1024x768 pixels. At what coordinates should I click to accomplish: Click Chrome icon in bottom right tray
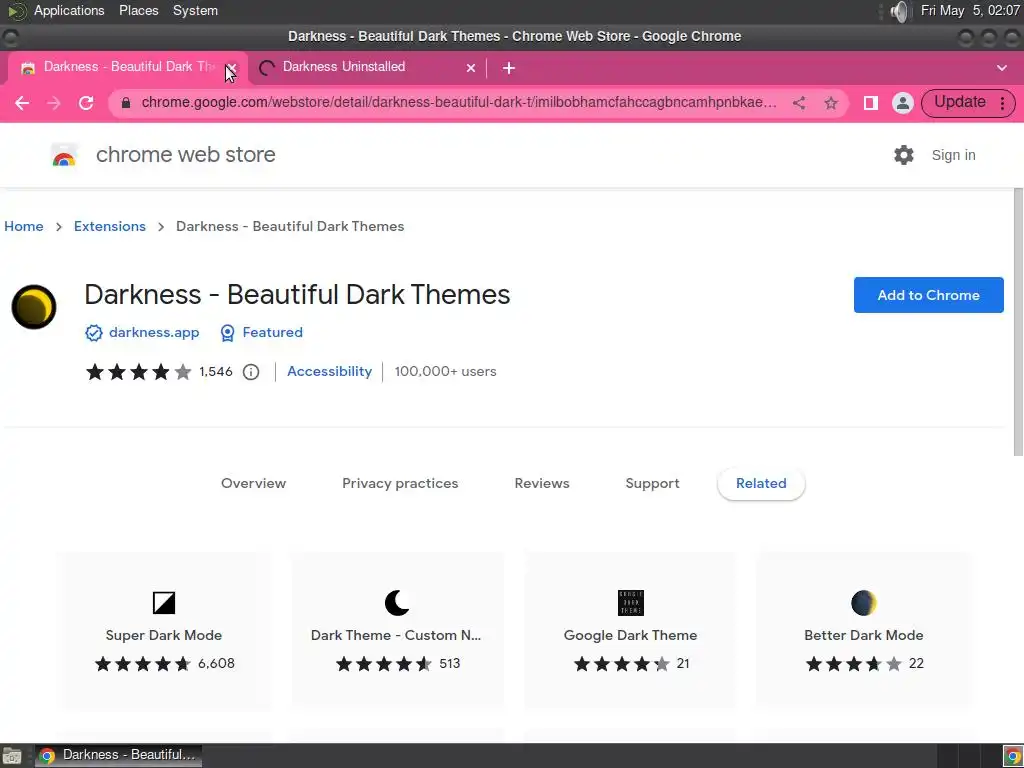click(1012, 756)
